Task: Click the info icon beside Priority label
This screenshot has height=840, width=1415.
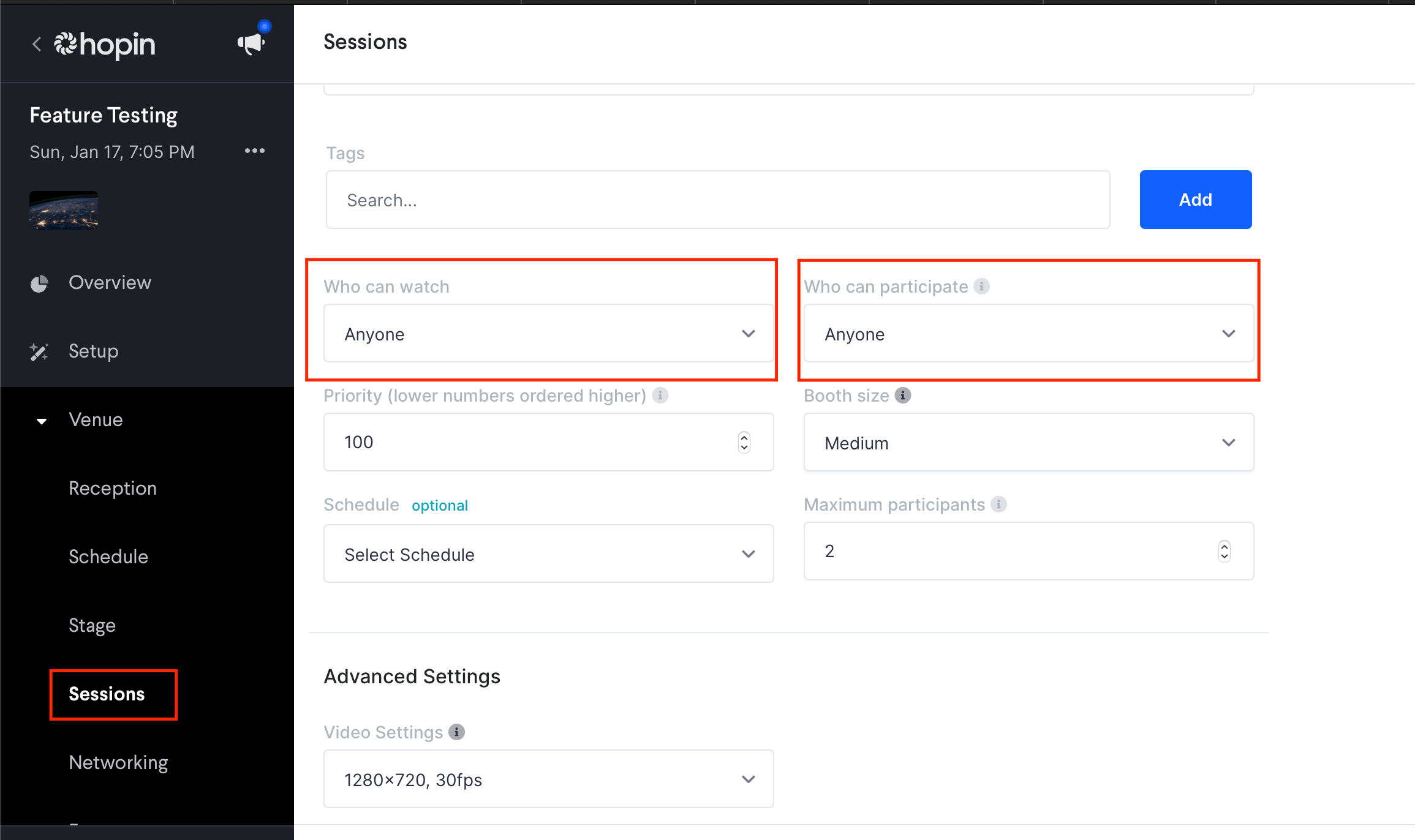Action: (x=660, y=395)
